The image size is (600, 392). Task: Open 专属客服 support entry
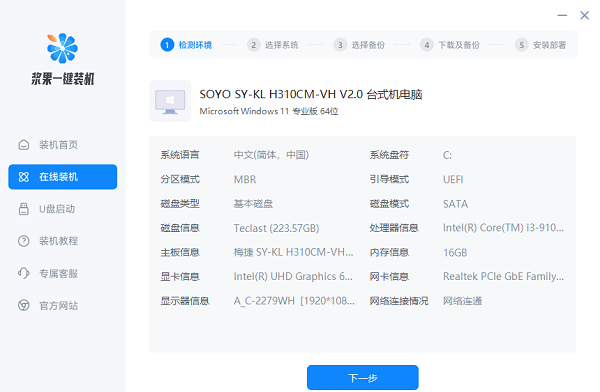coord(63,273)
